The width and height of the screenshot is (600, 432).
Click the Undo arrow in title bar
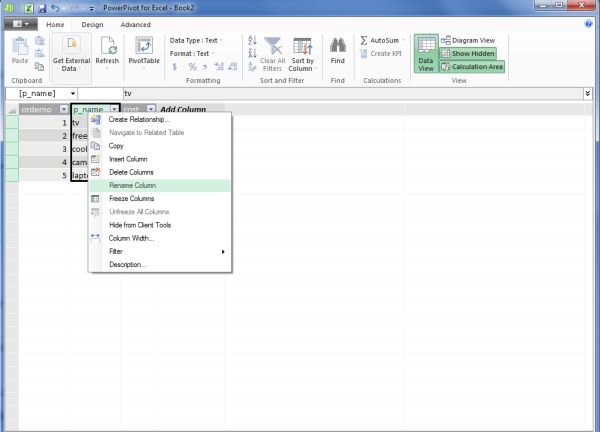point(55,8)
